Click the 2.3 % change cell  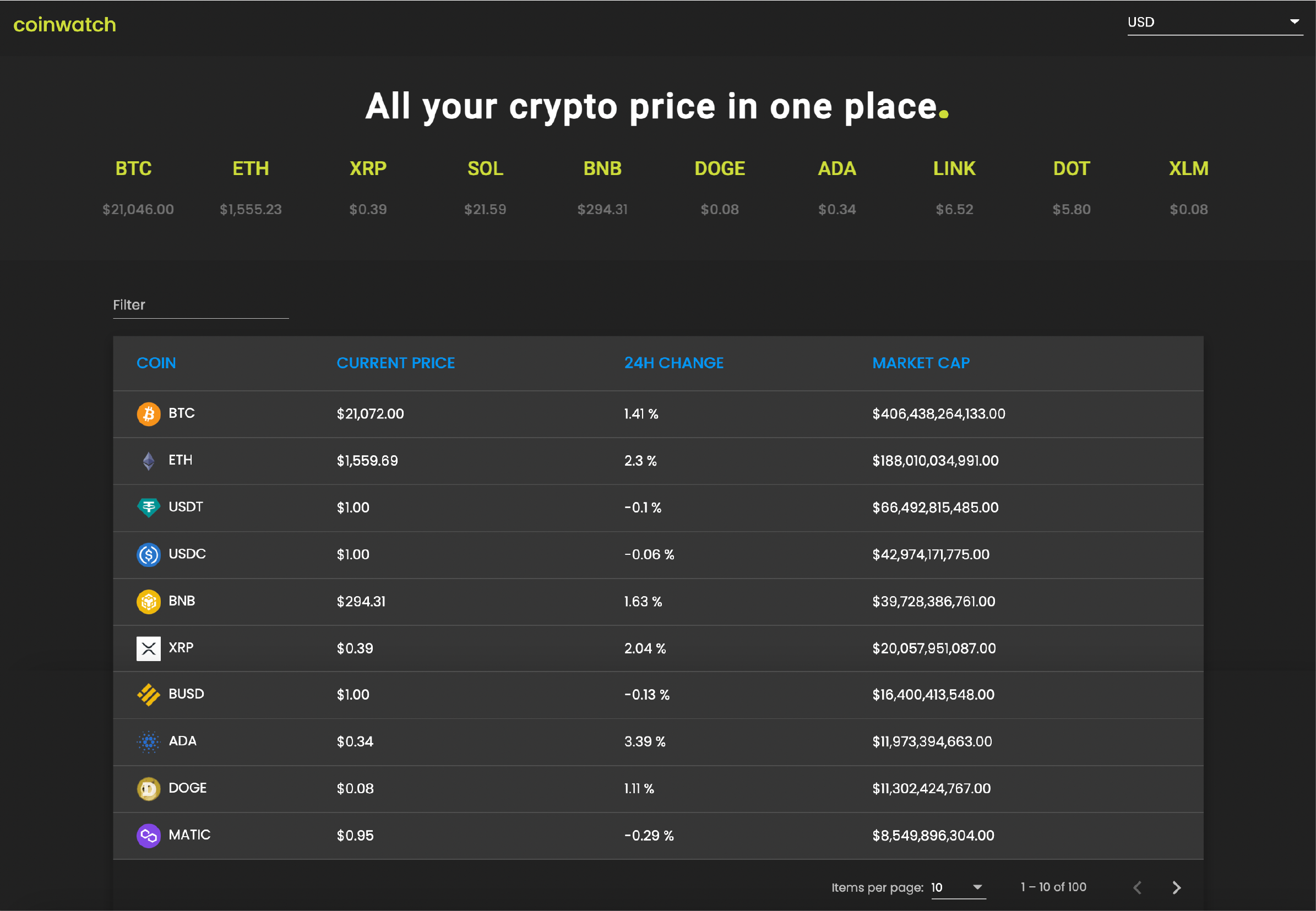click(640, 461)
